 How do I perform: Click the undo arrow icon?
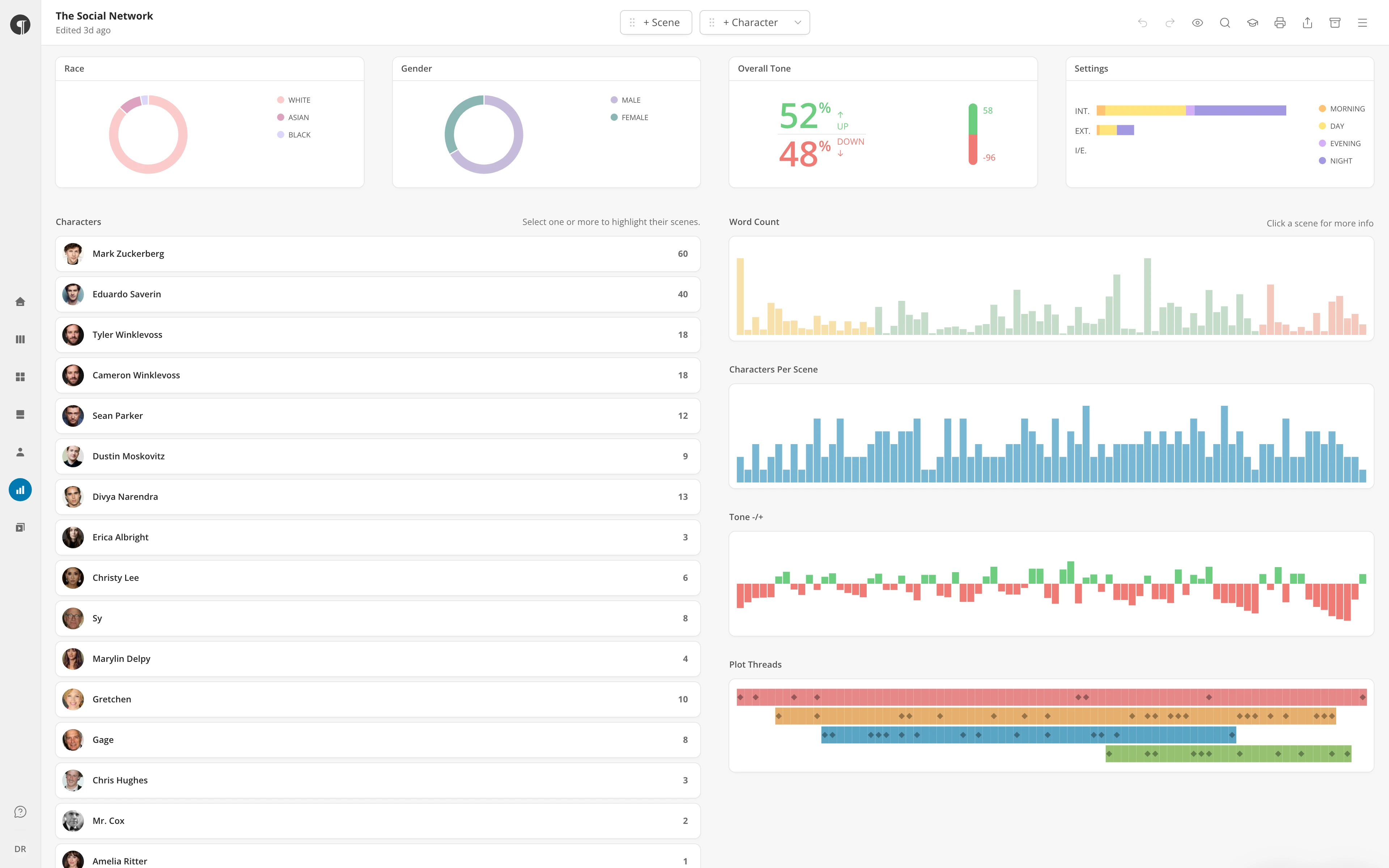[1142, 22]
